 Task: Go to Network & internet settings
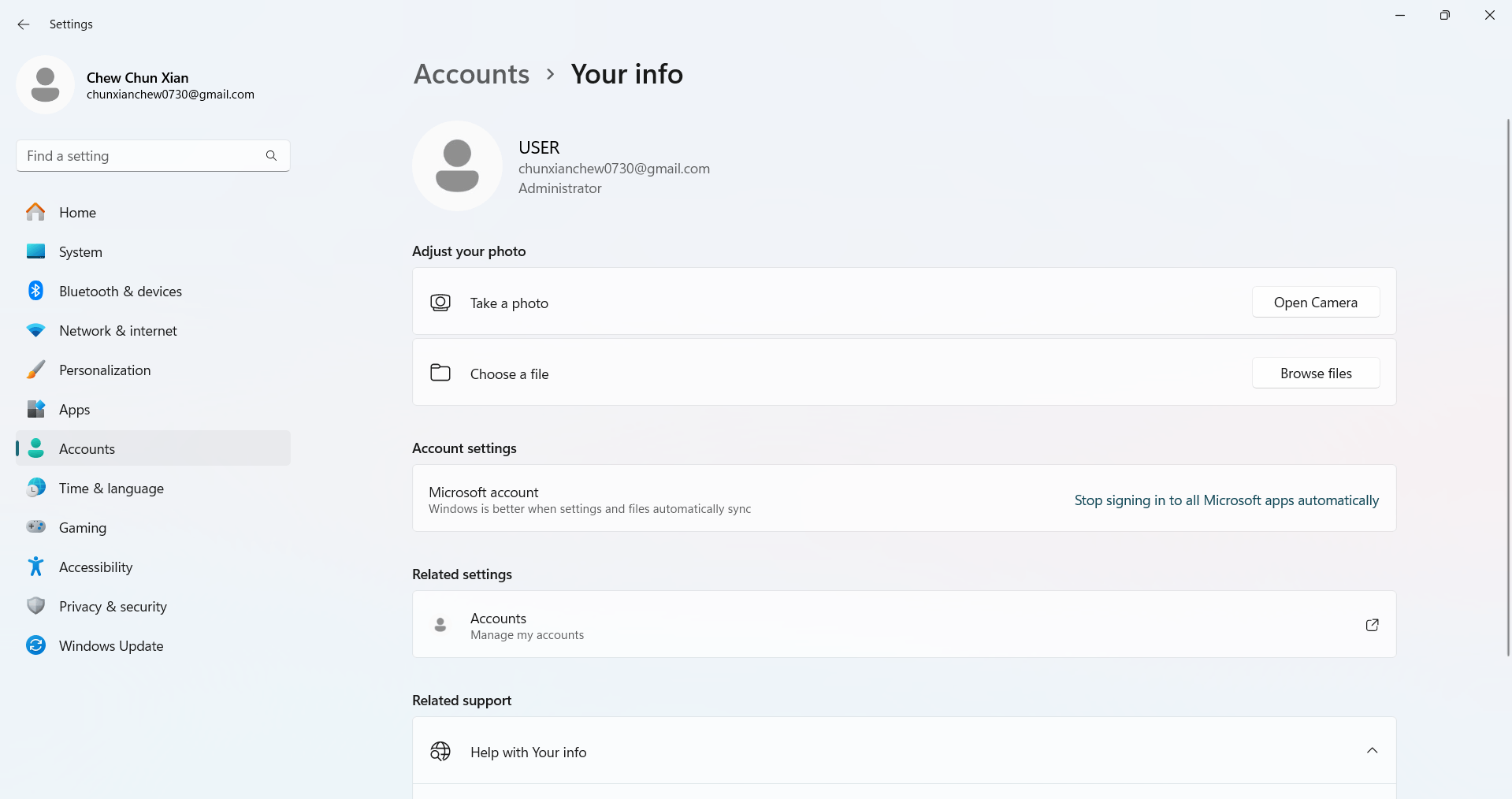153,330
